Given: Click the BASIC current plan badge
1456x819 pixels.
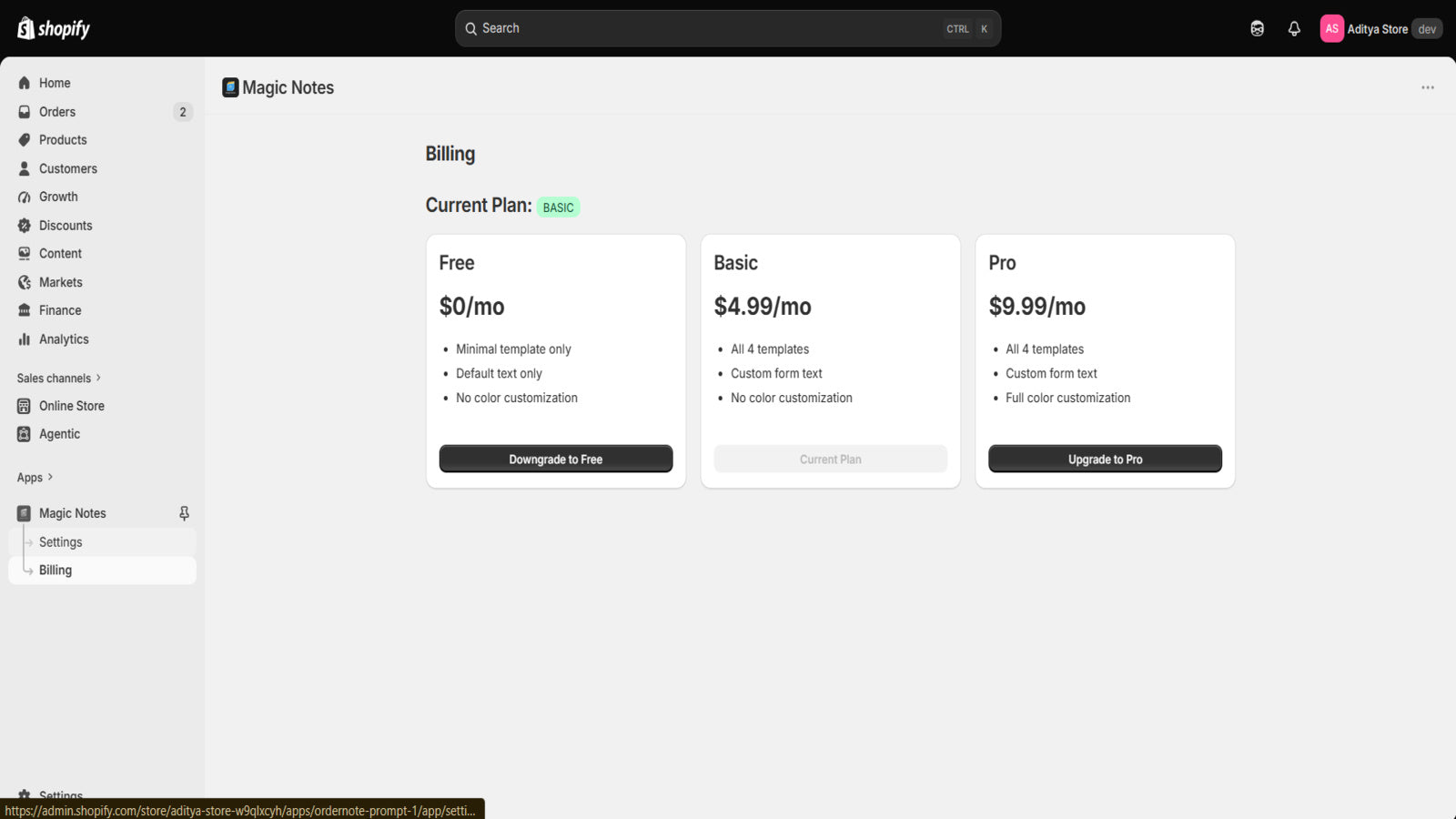Looking at the screenshot, I should tap(559, 207).
